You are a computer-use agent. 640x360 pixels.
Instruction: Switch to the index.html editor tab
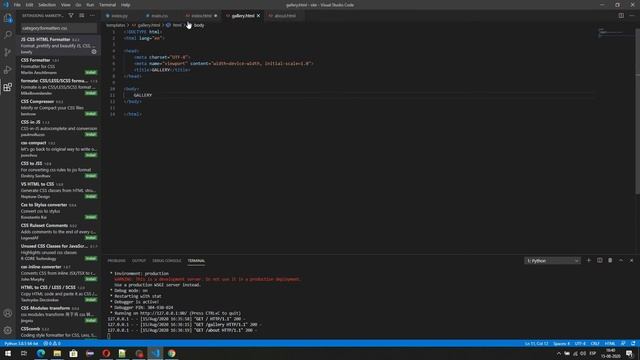pyautogui.click(x=201, y=16)
